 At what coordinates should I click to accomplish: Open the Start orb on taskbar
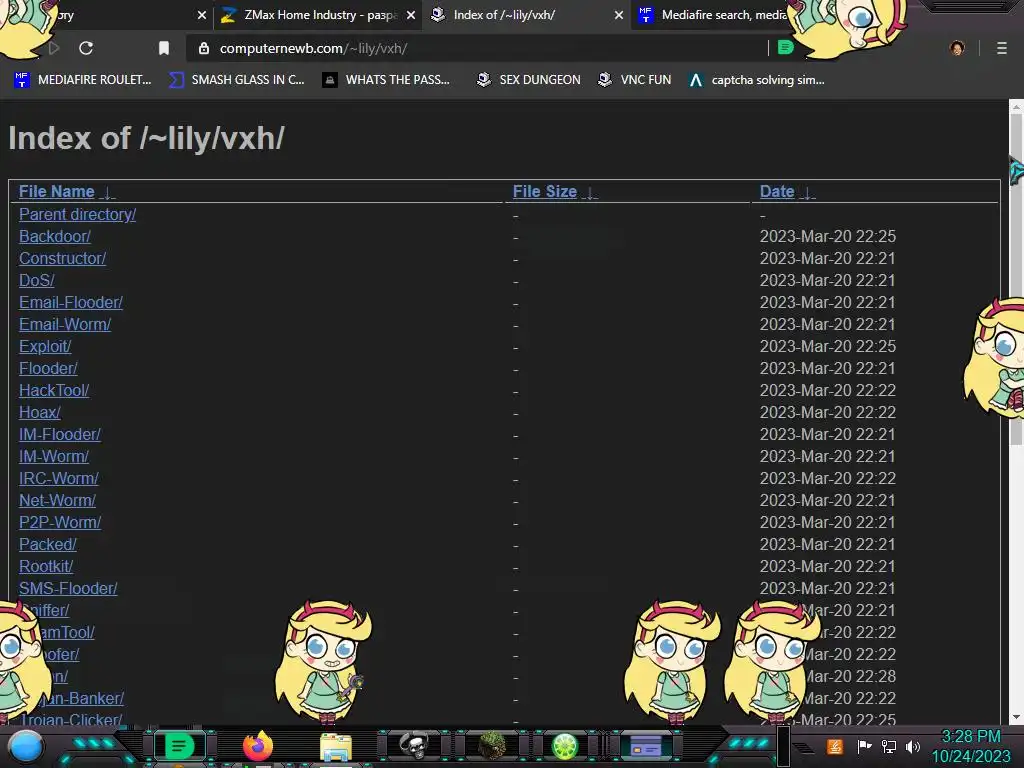tap(26, 746)
